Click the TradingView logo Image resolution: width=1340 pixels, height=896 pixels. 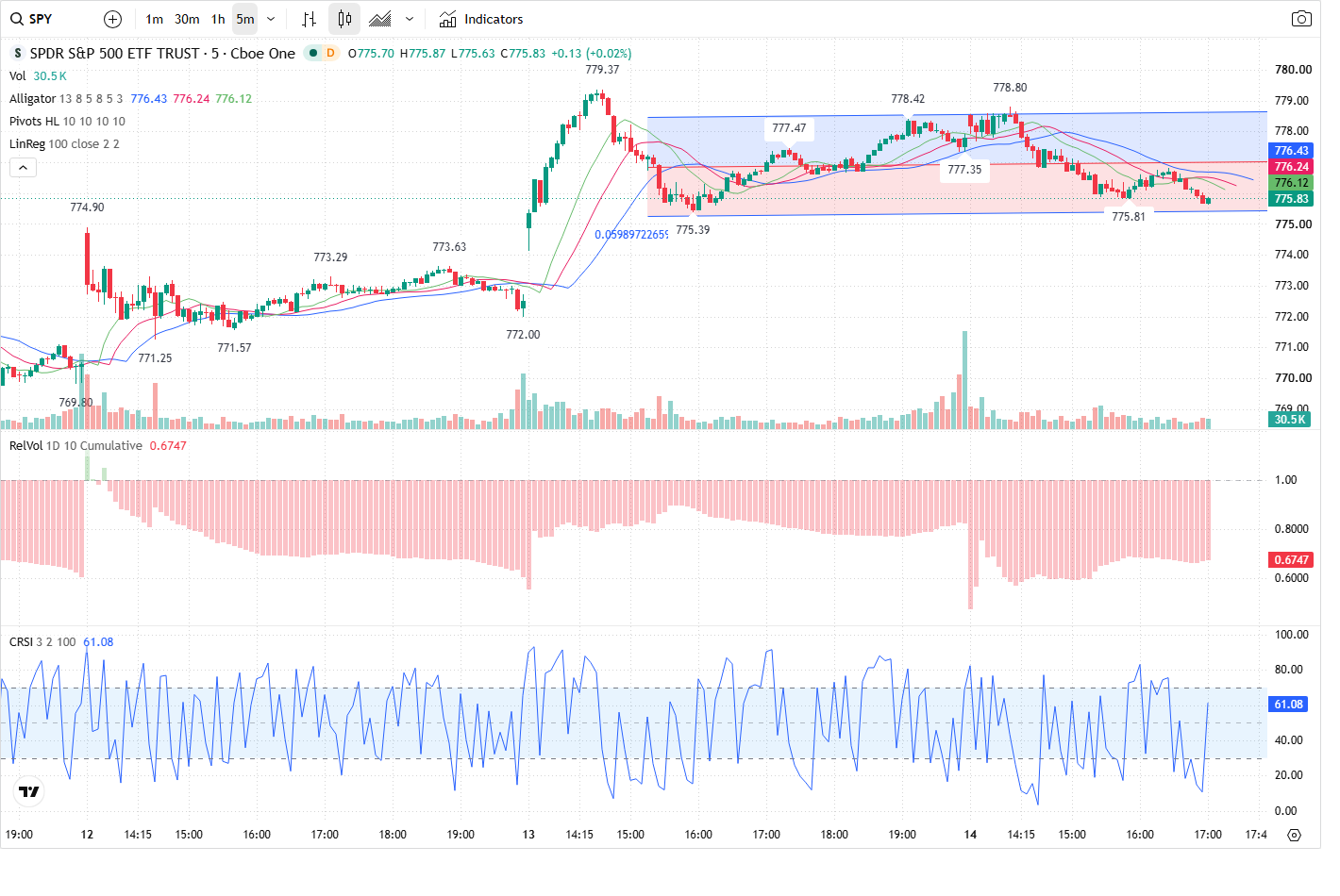(29, 791)
